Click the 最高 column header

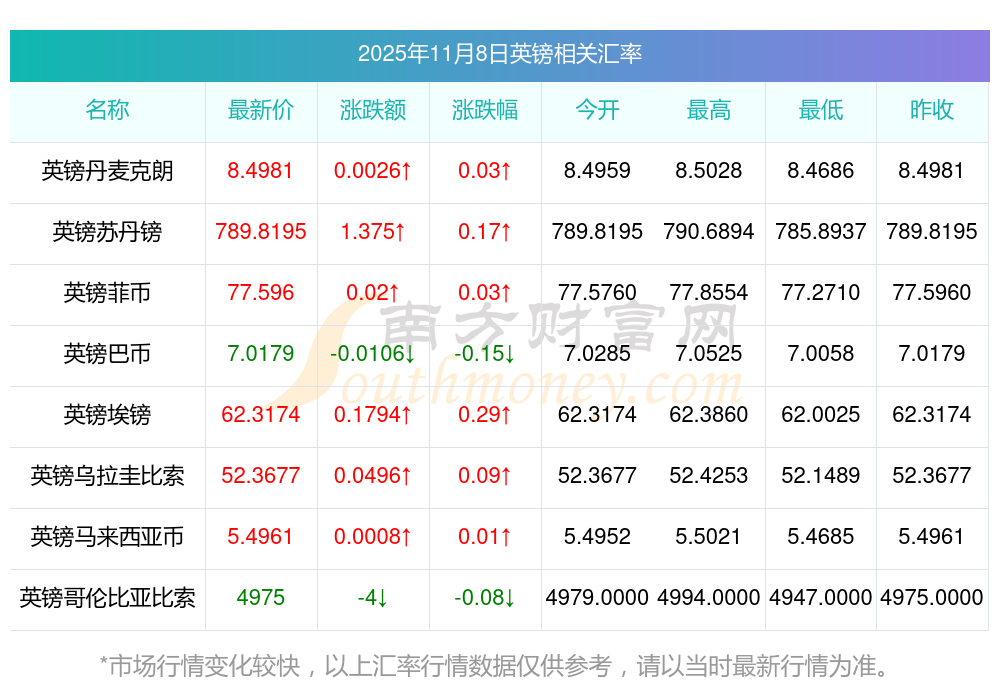point(709,110)
